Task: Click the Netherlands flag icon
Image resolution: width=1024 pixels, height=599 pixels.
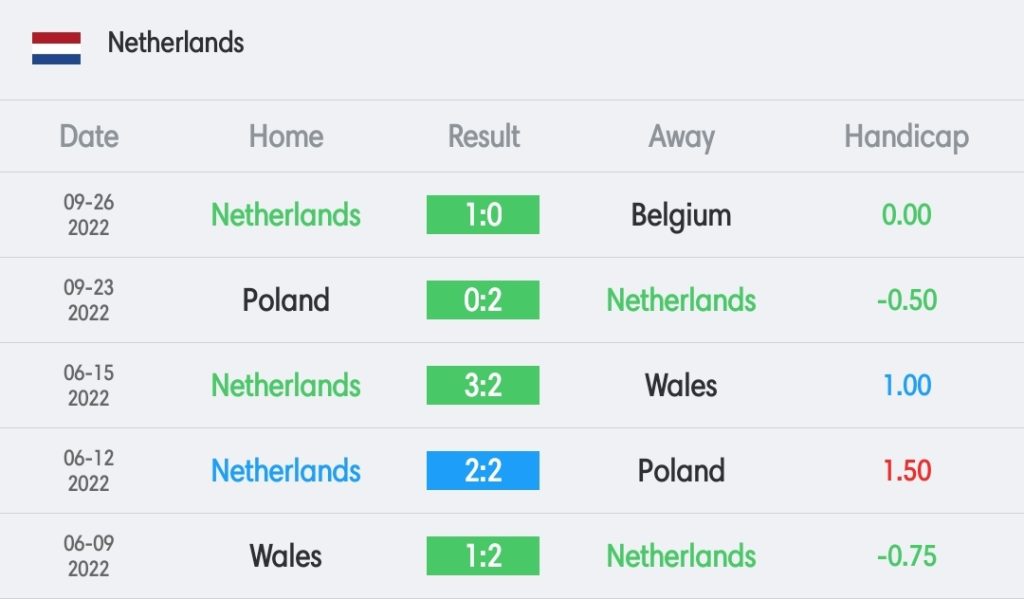Action: pyautogui.click(x=56, y=48)
